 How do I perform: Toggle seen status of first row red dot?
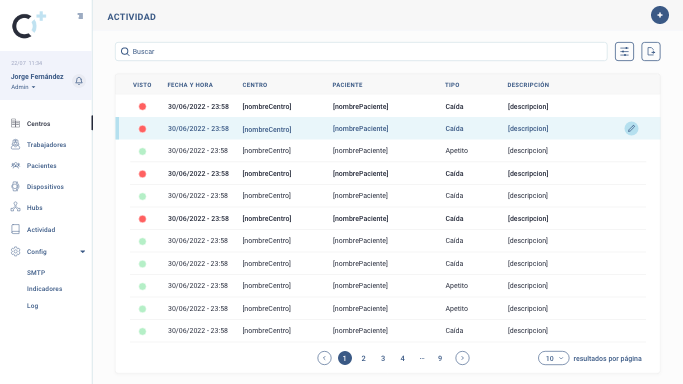pos(142,107)
